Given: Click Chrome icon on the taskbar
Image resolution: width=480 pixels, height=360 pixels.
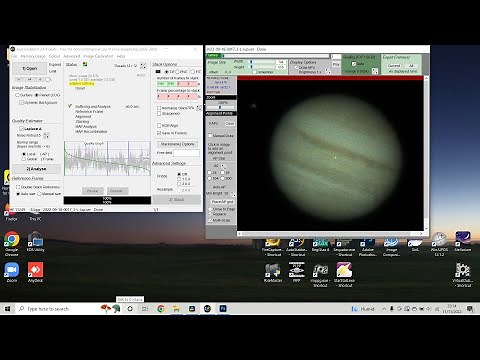Looking at the screenshot, I should point(161,309).
